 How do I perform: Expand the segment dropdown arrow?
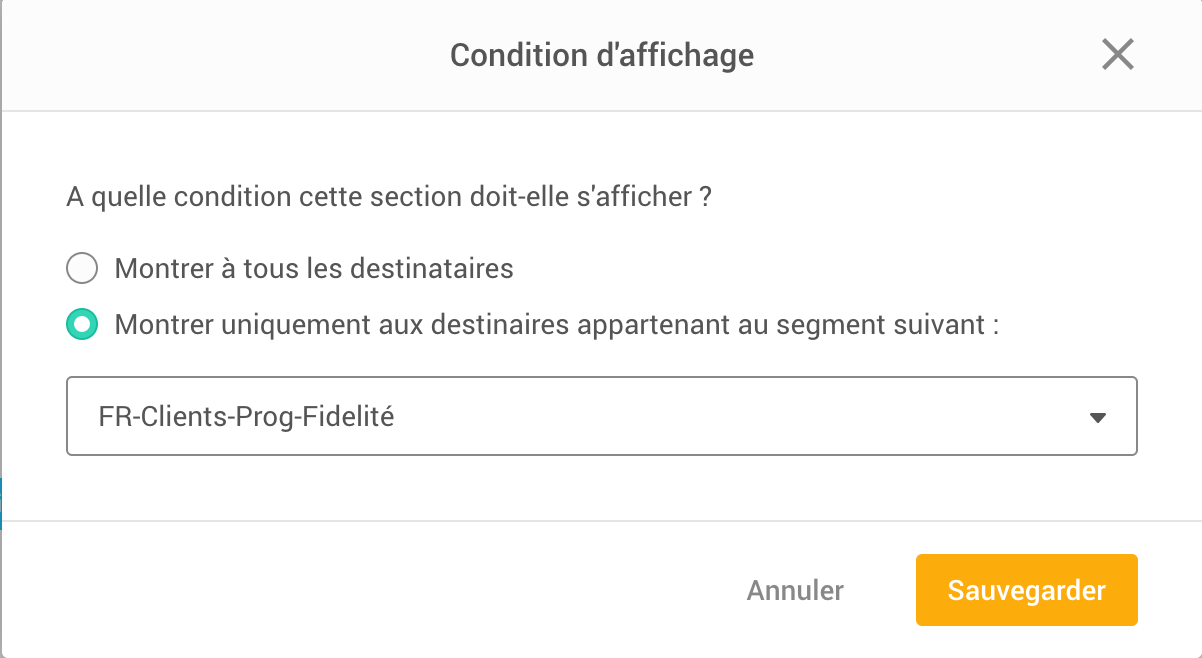coord(1097,418)
